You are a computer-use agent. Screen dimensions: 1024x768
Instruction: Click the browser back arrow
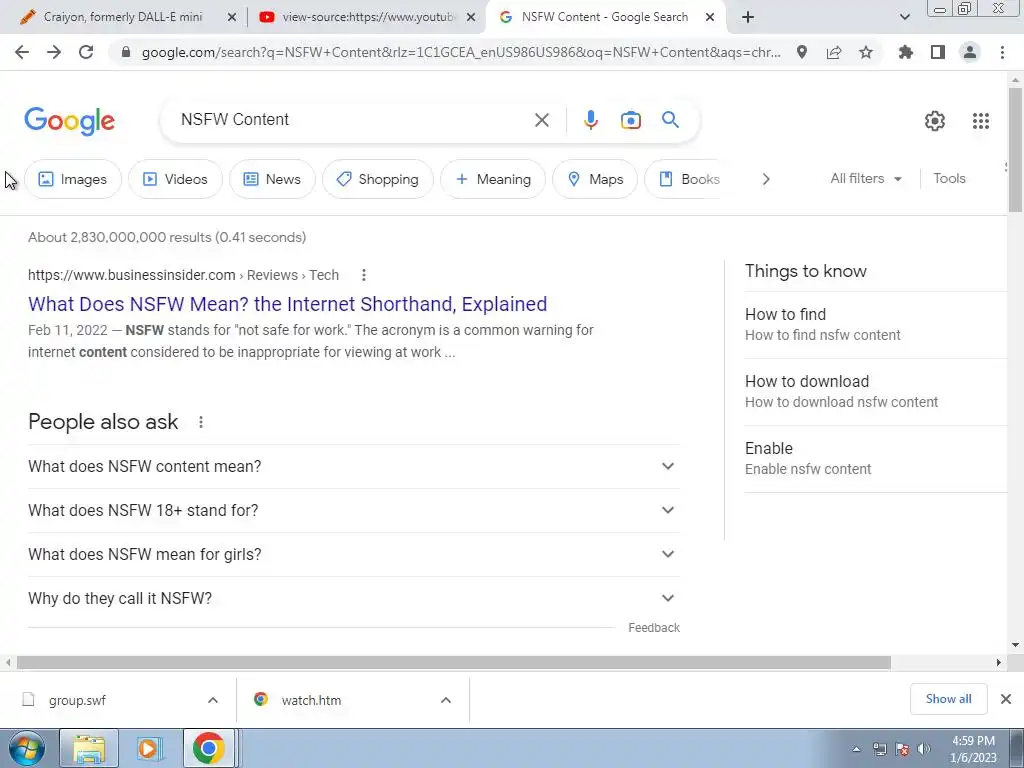22,52
